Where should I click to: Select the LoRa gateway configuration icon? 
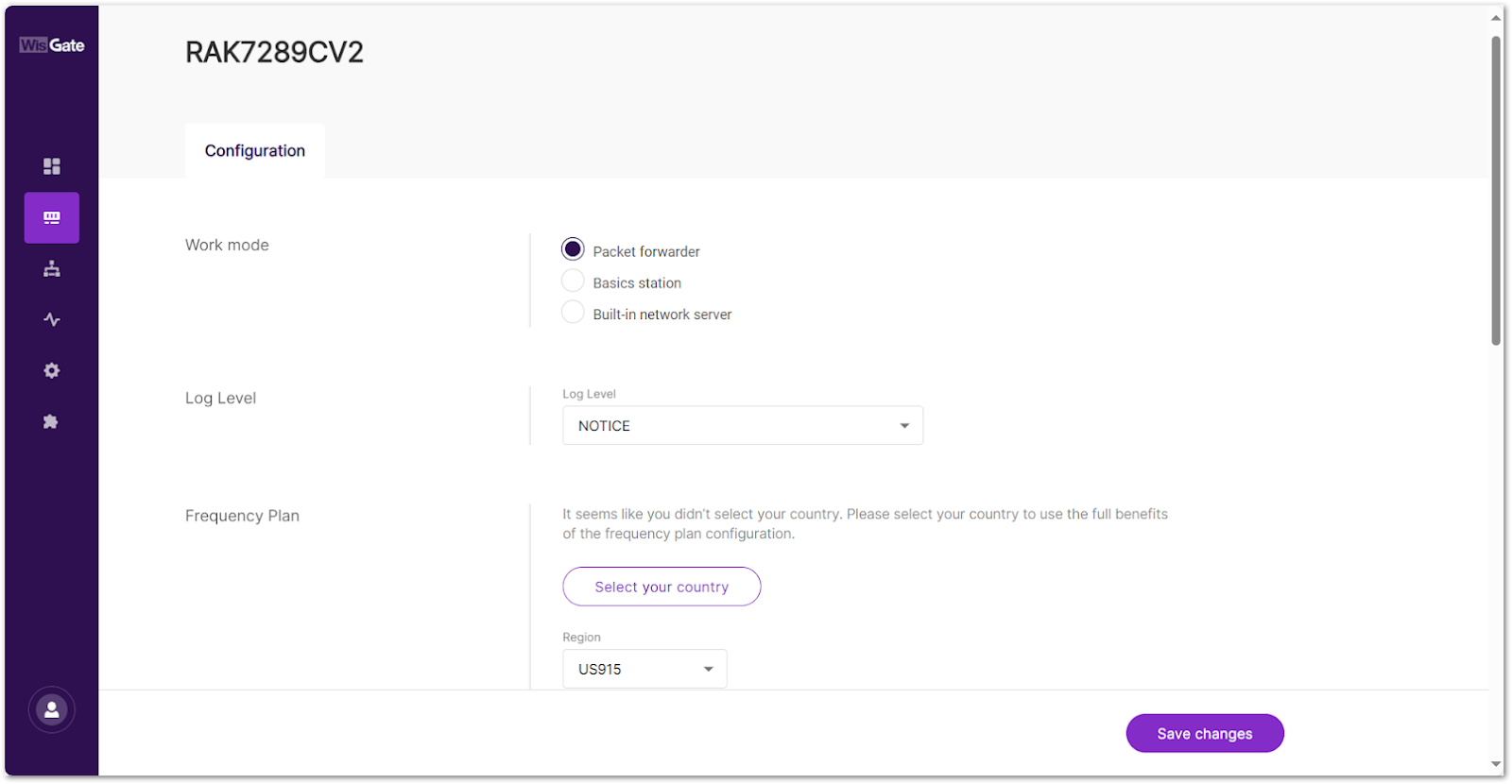[x=51, y=217]
